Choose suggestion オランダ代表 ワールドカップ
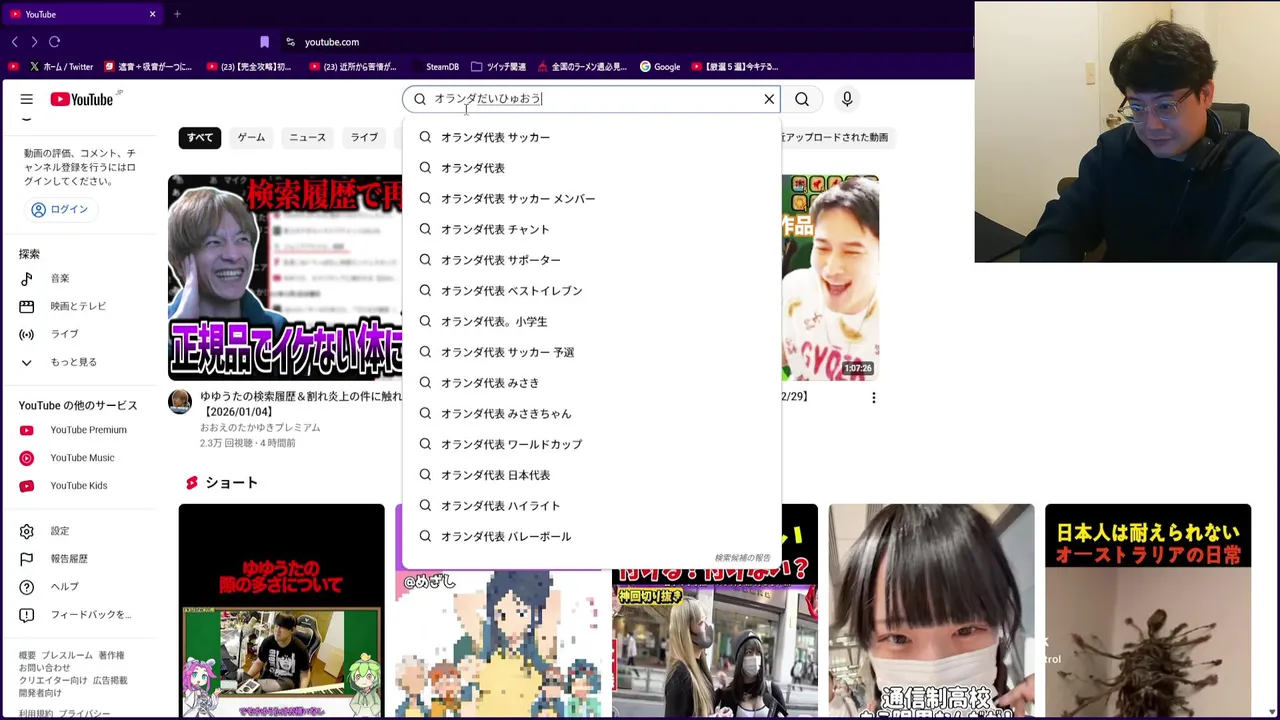 click(x=591, y=444)
